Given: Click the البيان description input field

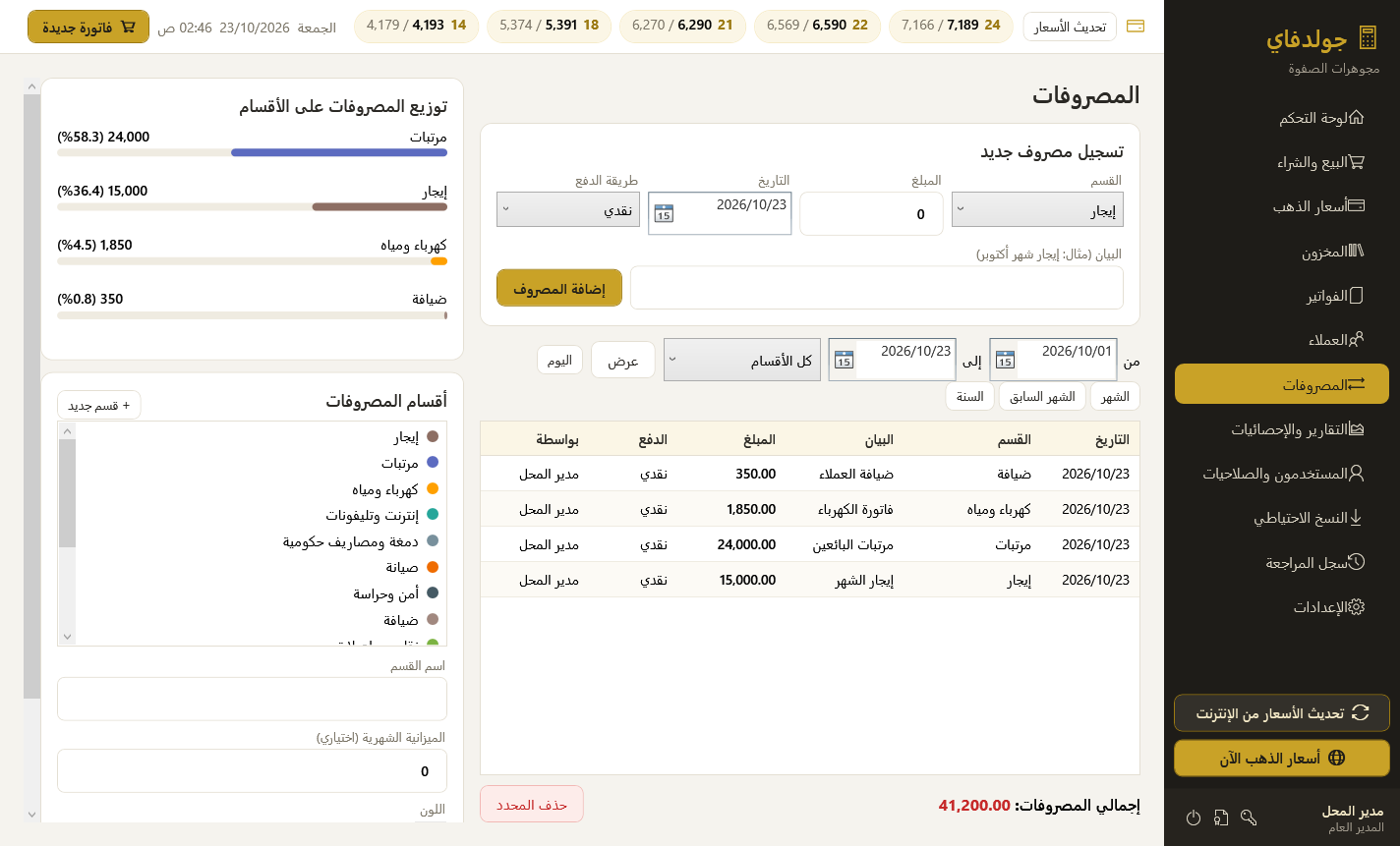Looking at the screenshot, I should pos(877,287).
